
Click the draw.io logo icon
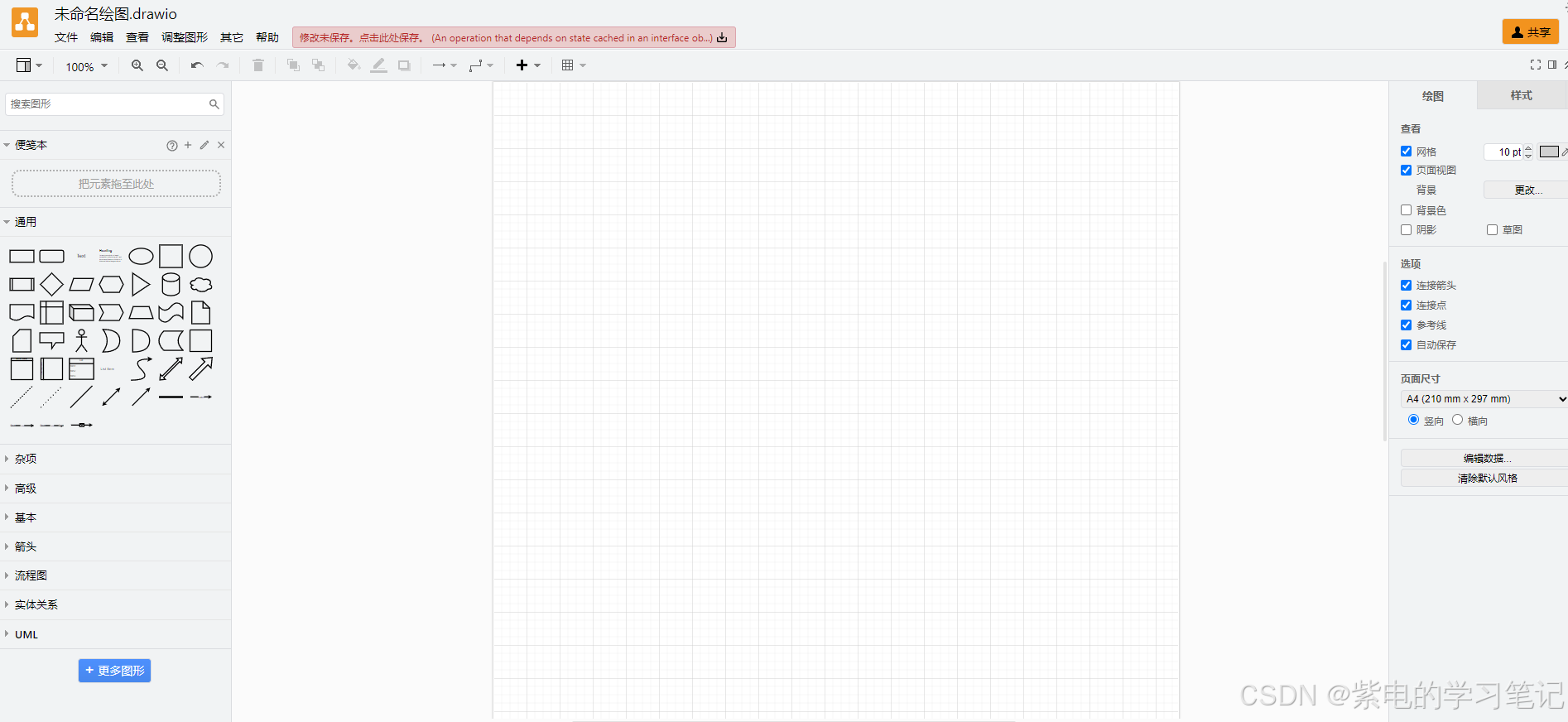[25, 22]
